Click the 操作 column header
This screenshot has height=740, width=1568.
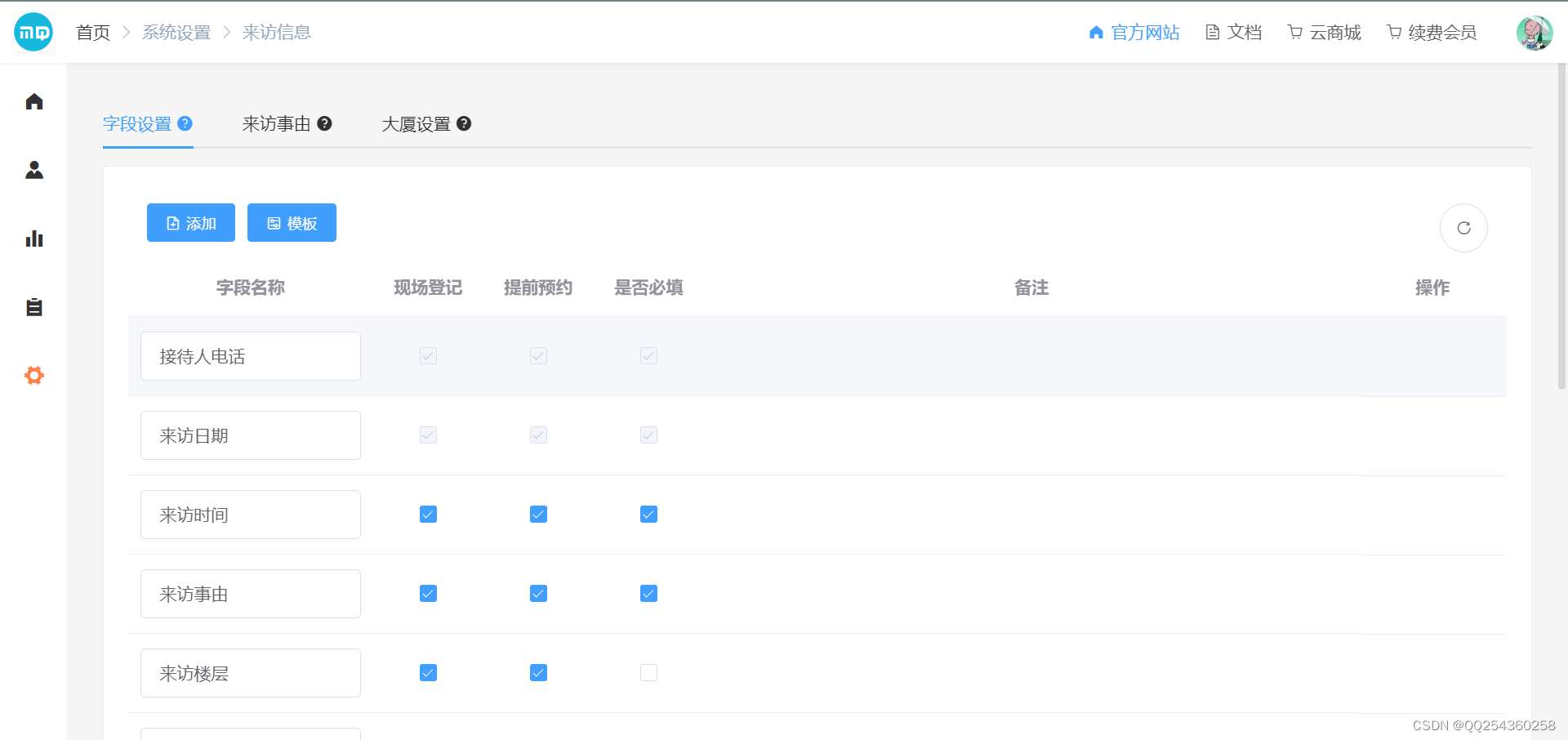click(x=1432, y=288)
